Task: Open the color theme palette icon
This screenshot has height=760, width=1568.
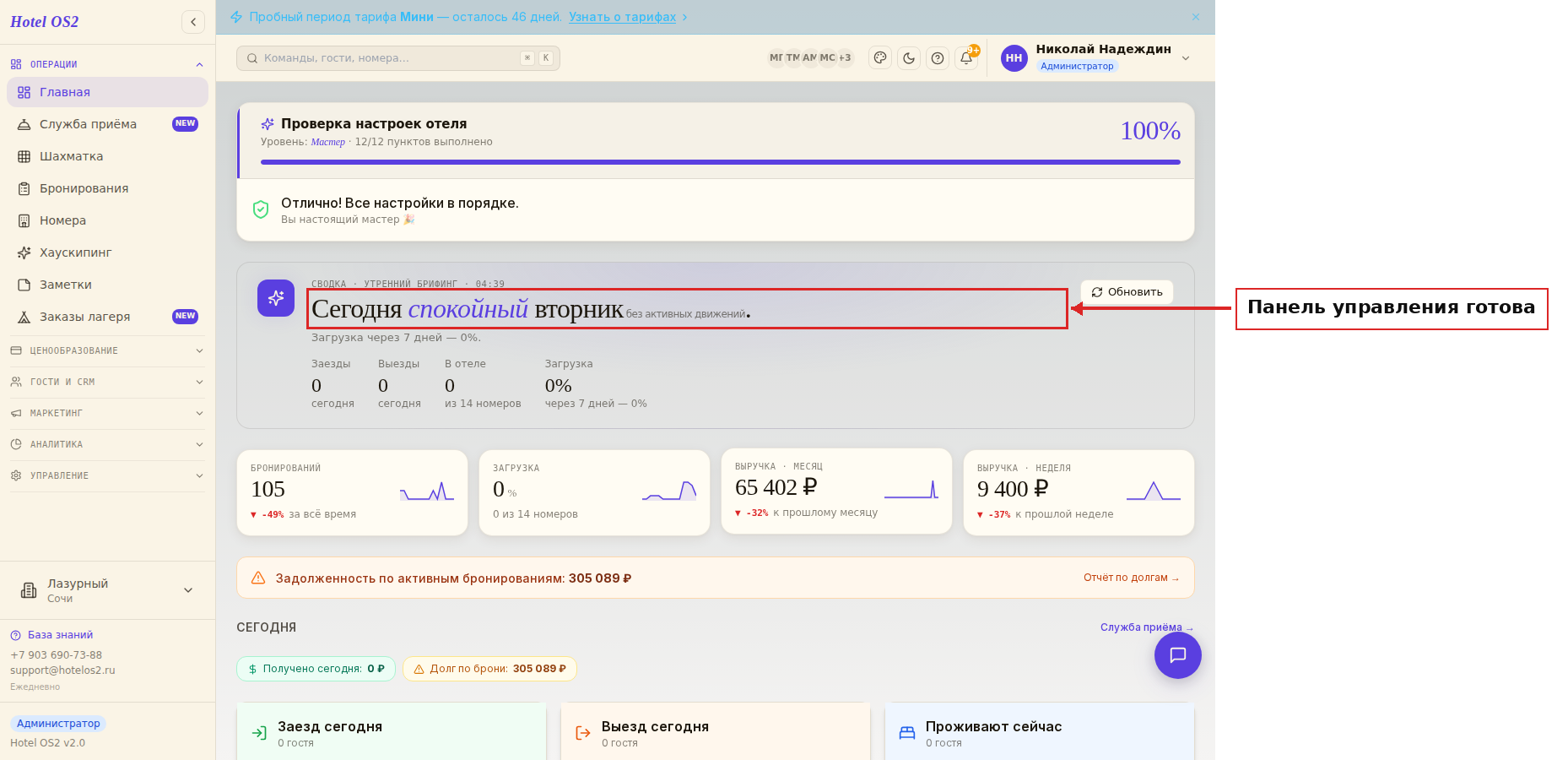Action: click(880, 58)
